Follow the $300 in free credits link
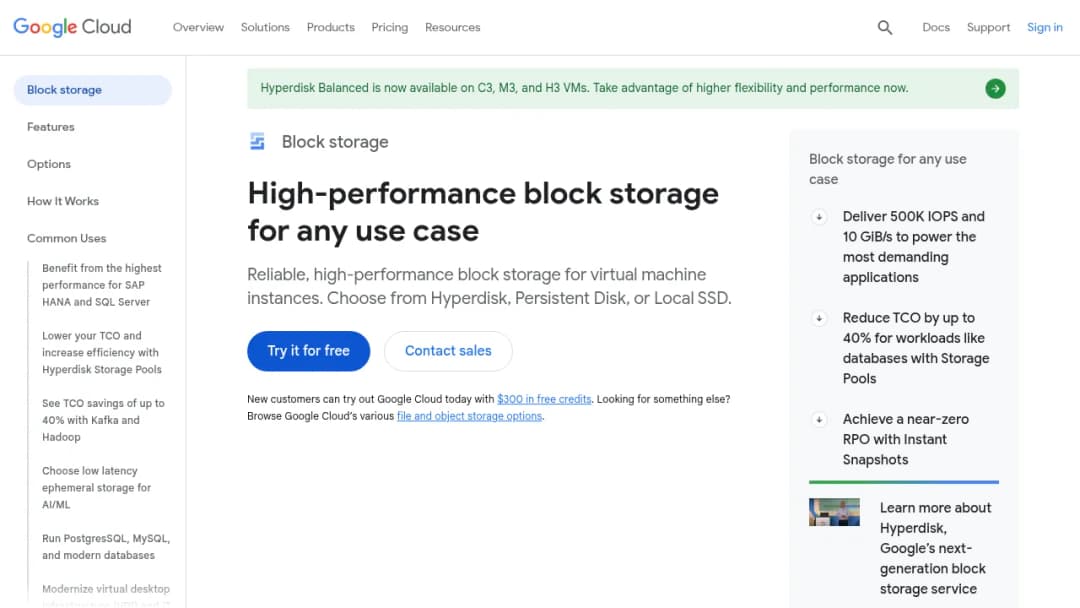The image size is (1080, 608). click(544, 399)
